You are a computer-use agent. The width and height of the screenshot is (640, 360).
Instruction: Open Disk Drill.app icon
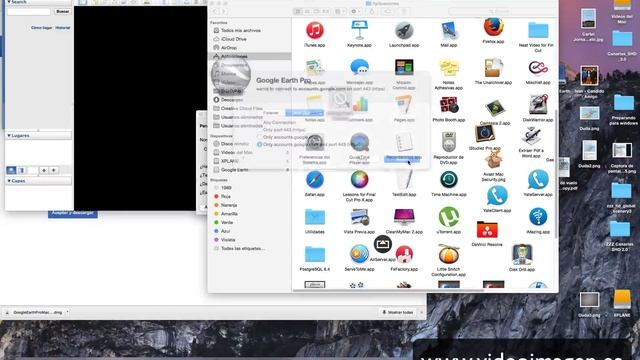[x=522, y=255]
